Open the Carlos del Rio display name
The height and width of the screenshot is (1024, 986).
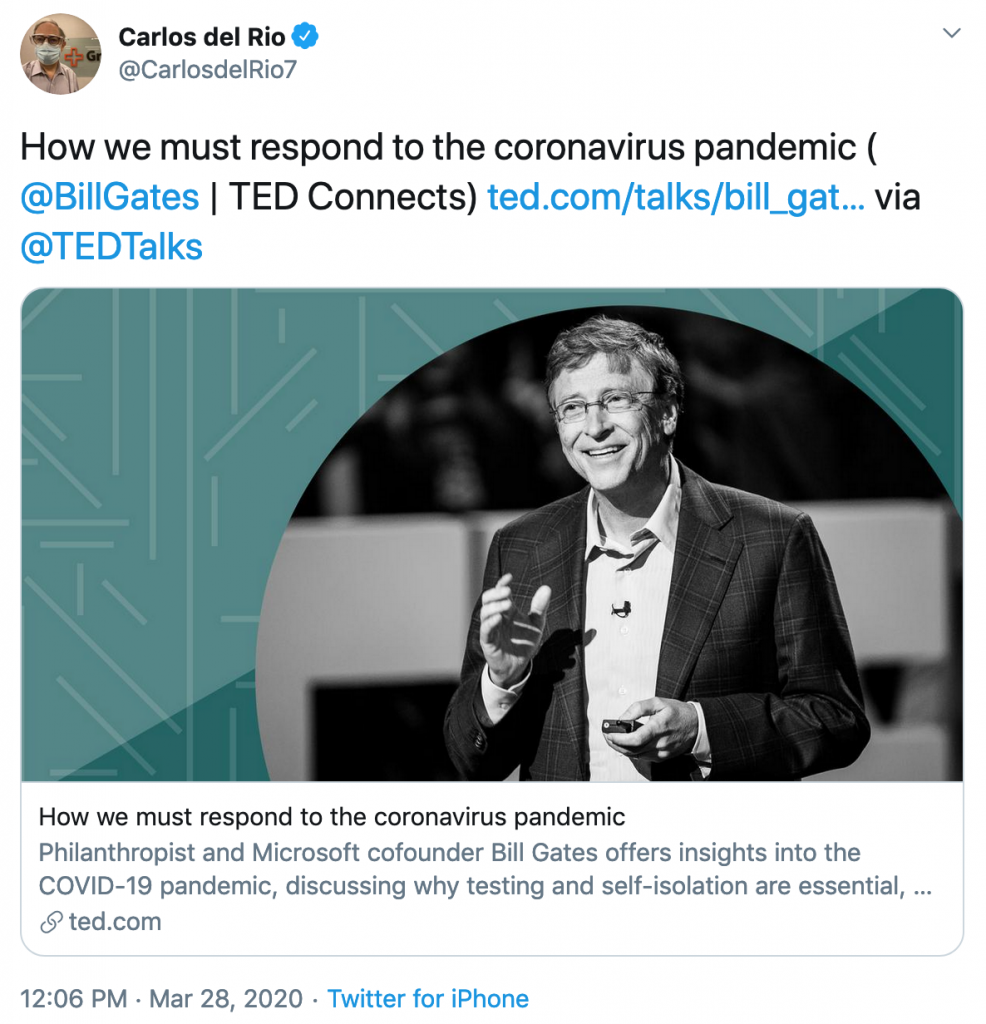point(202,37)
